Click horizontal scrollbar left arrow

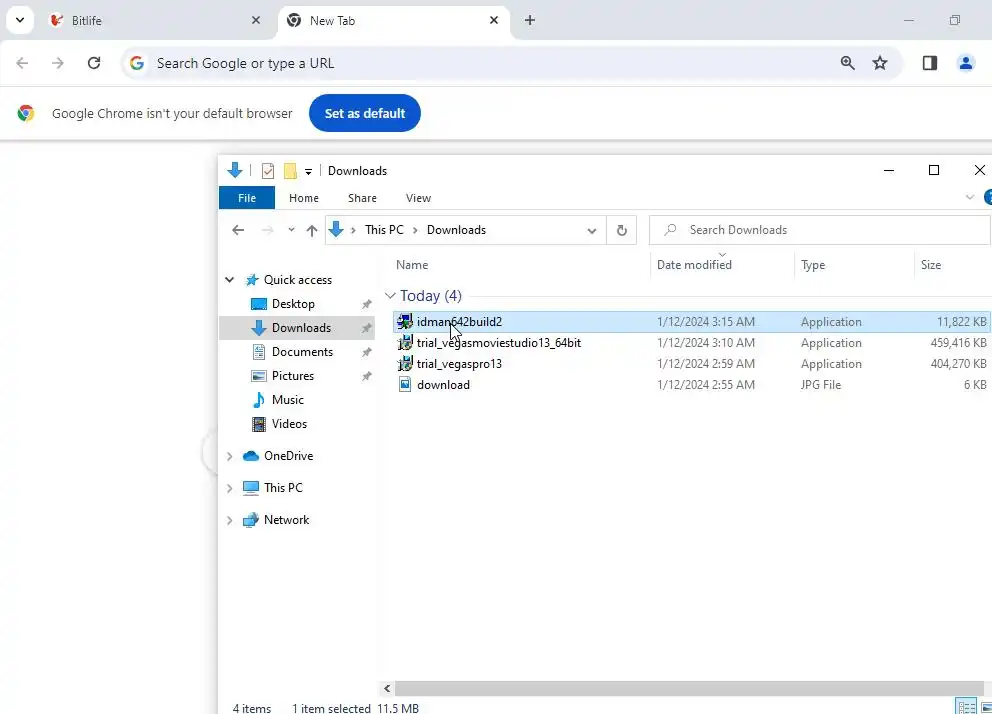click(x=387, y=689)
